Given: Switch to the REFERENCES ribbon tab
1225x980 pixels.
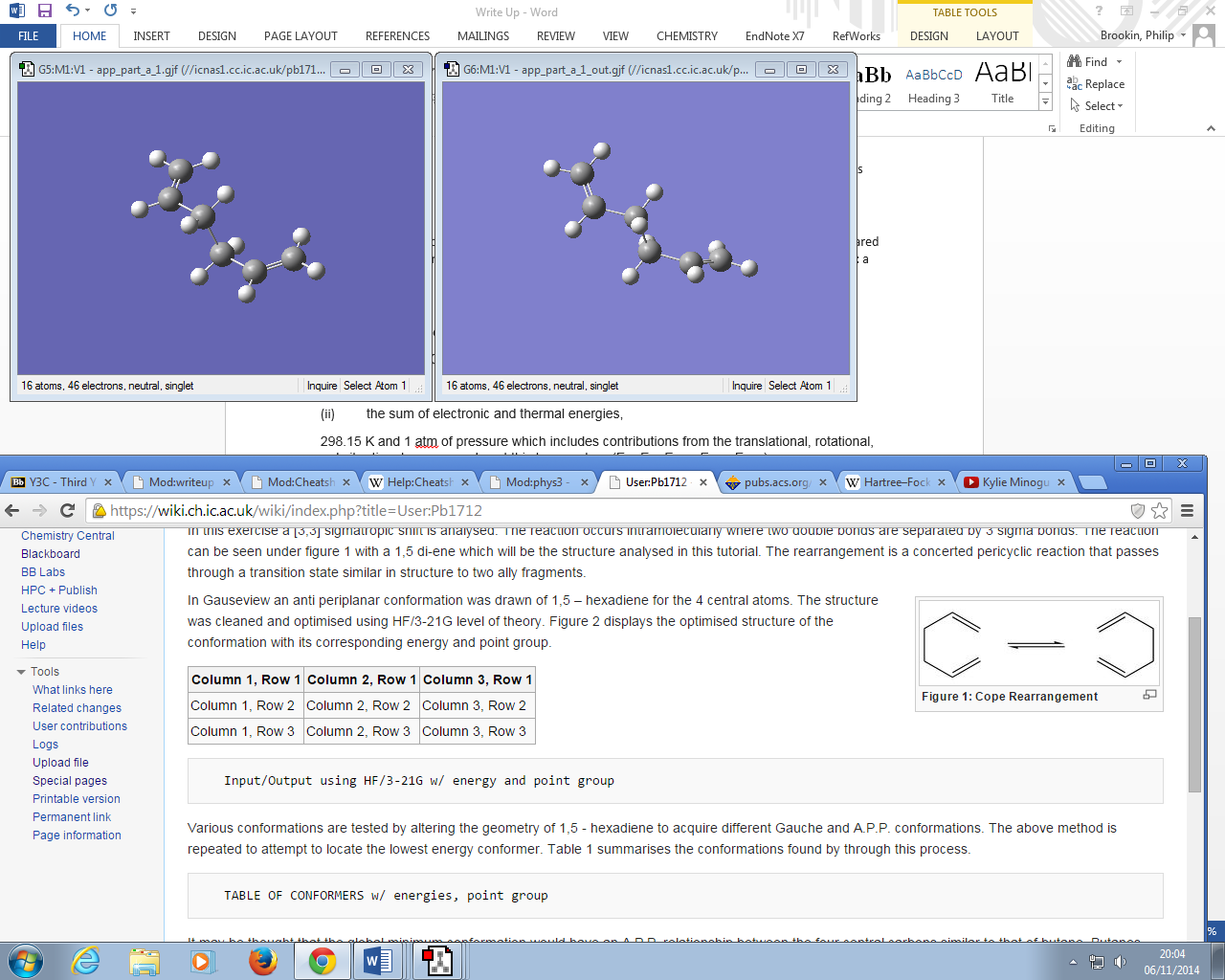Looking at the screenshot, I should [x=397, y=36].
